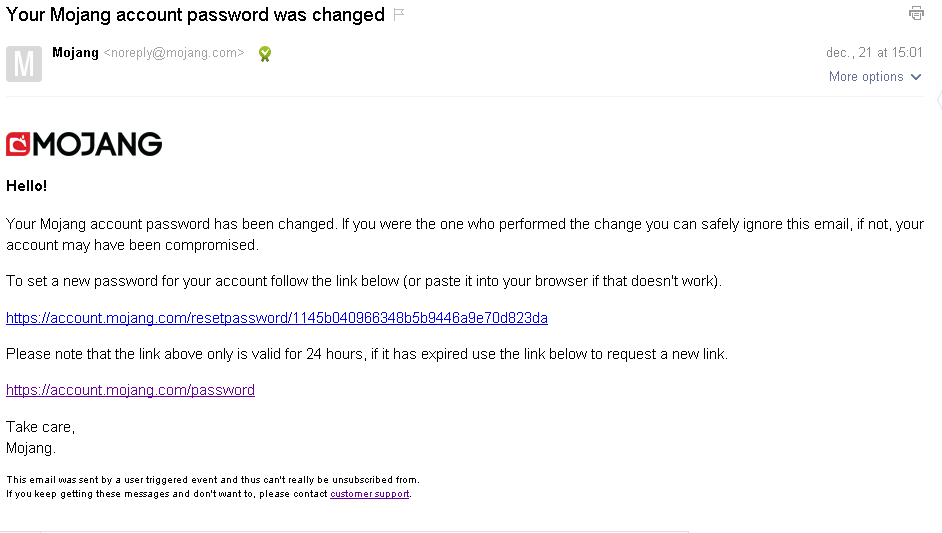The width and height of the screenshot is (942, 533).
Task: Open the customer support link
Action: click(x=369, y=494)
